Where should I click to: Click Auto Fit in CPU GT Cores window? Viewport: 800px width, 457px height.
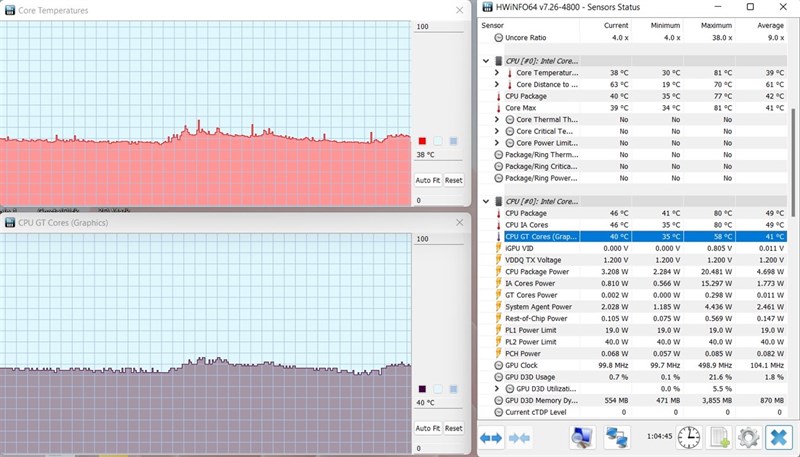point(428,428)
